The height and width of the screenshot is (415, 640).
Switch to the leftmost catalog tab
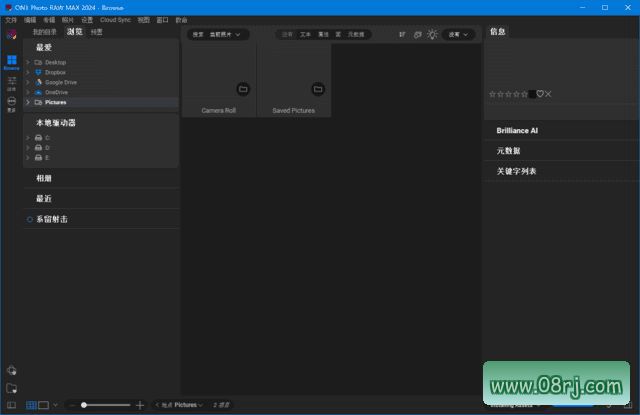point(44,32)
